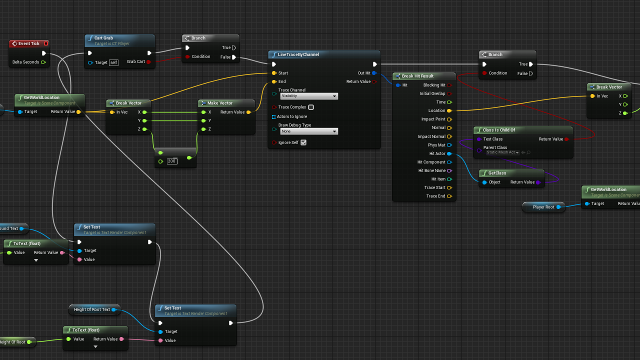Open the Trace Channel dropdown showing Visibility
Image resolution: width=640 pixels, height=360 pixels.
[x=309, y=96]
